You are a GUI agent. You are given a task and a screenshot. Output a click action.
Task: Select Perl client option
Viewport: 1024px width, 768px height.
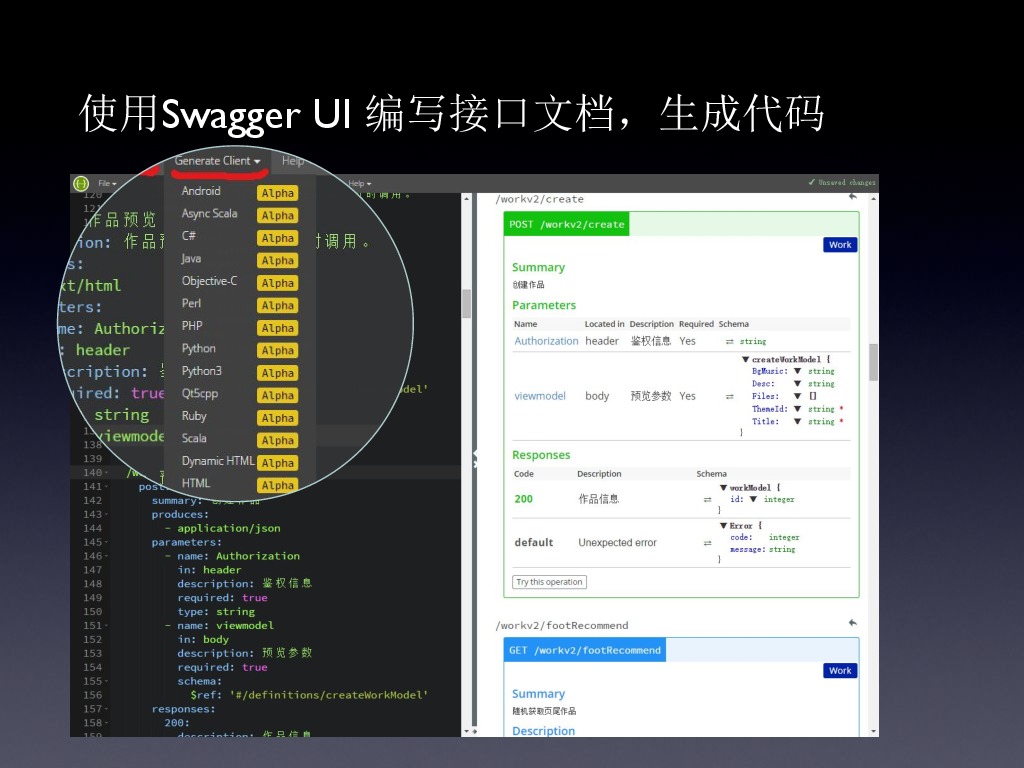[191, 304]
